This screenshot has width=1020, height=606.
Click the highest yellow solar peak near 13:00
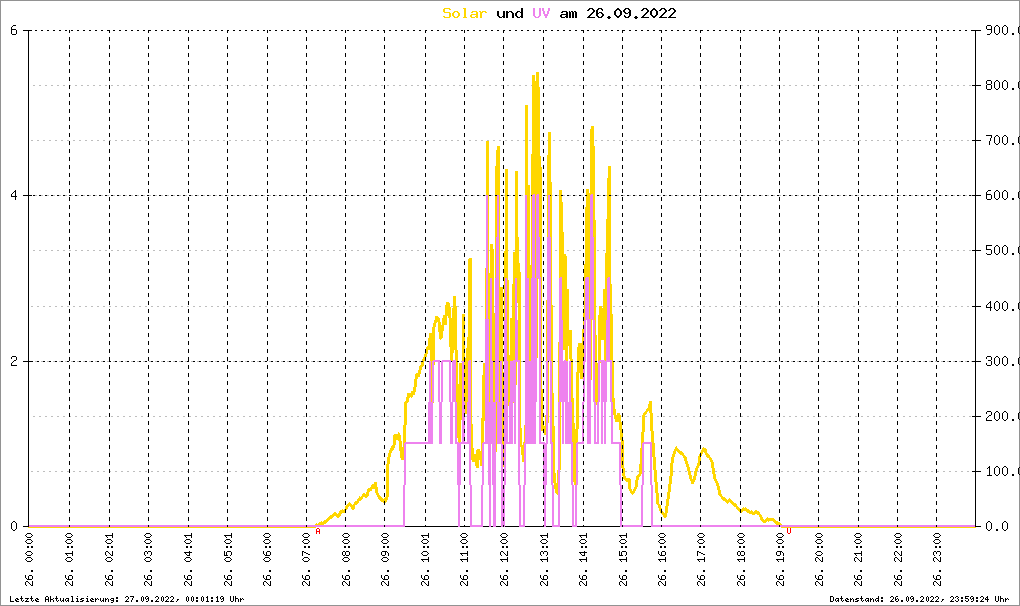click(537, 73)
